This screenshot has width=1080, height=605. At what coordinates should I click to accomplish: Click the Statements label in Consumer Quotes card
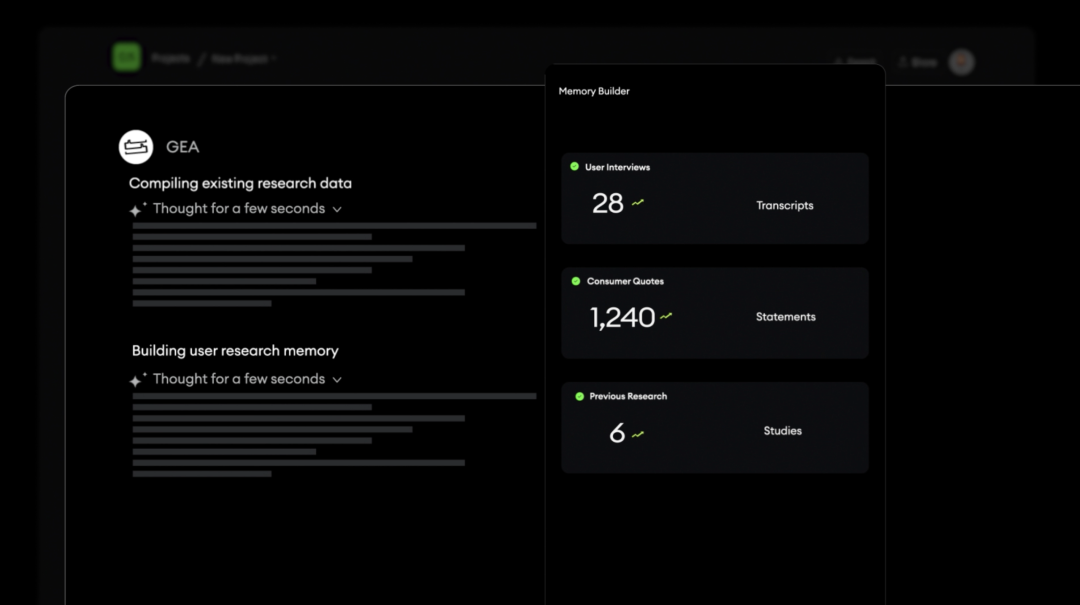tap(785, 317)
